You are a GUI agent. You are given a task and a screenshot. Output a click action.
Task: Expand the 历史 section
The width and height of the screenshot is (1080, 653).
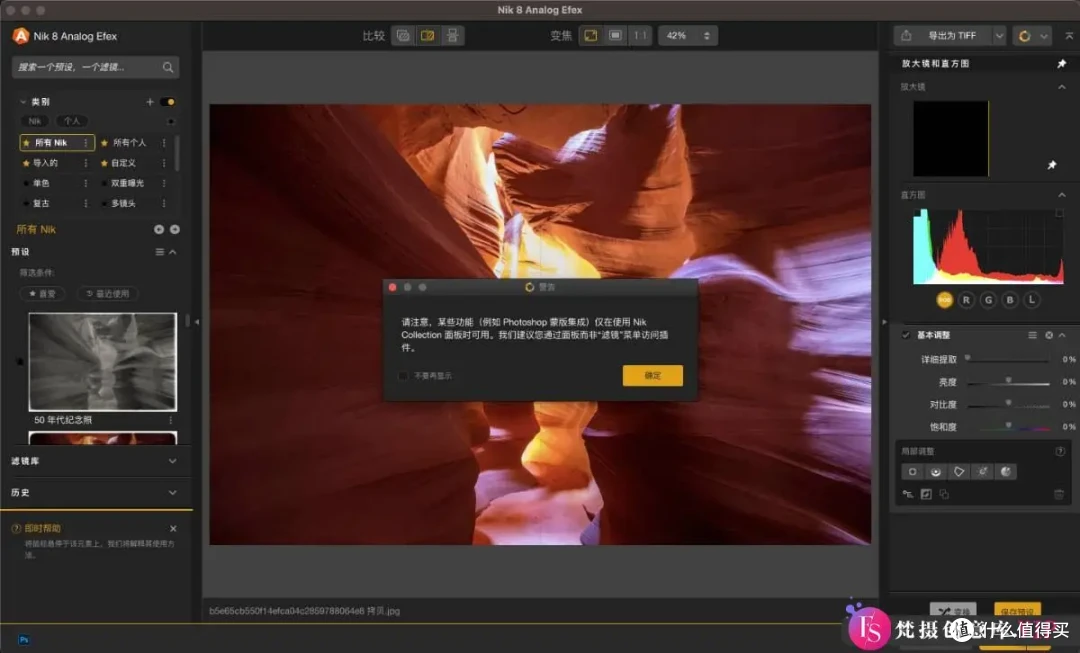click(x=172, y=493)
